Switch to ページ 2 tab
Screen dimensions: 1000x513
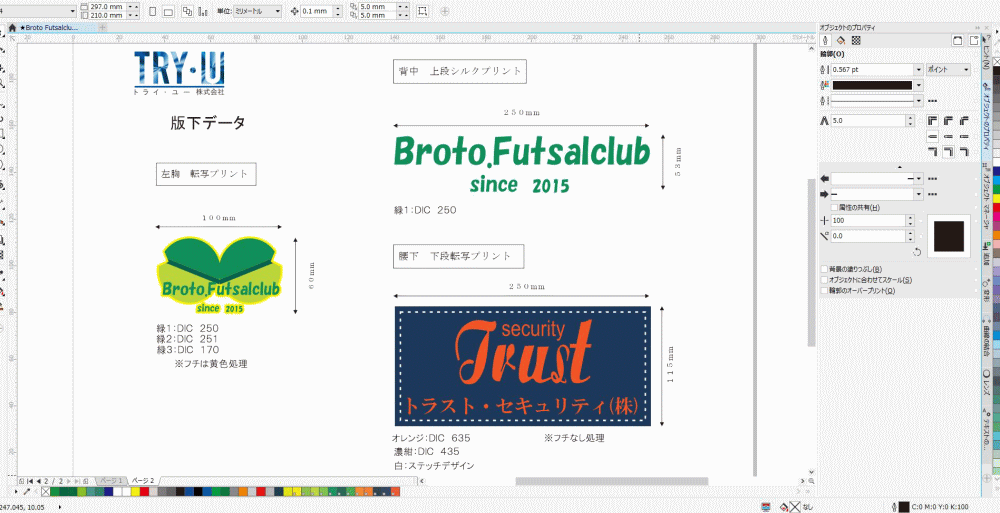[143, 480]
